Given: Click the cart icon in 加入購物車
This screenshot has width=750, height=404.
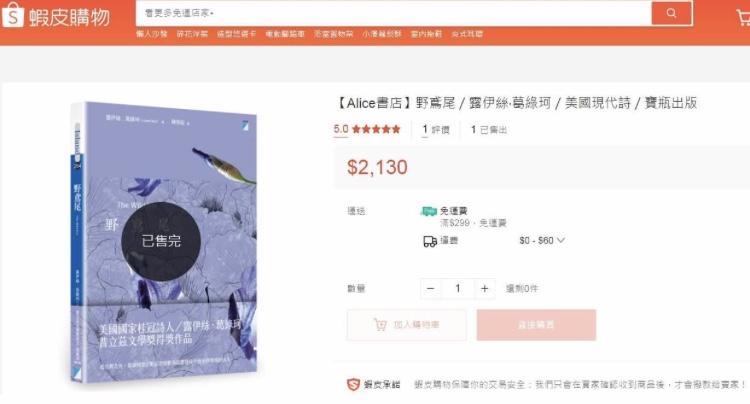Looking at the screenshot, I should (380, 325).
